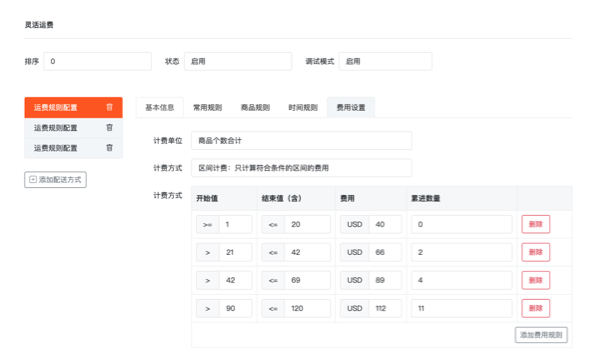Click the 添加费用规则 button

(x=541, y=335)
